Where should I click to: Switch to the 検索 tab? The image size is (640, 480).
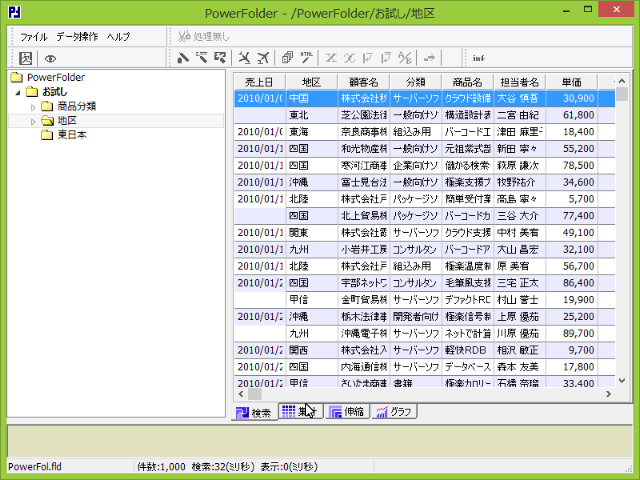click(x=254, y=413)
